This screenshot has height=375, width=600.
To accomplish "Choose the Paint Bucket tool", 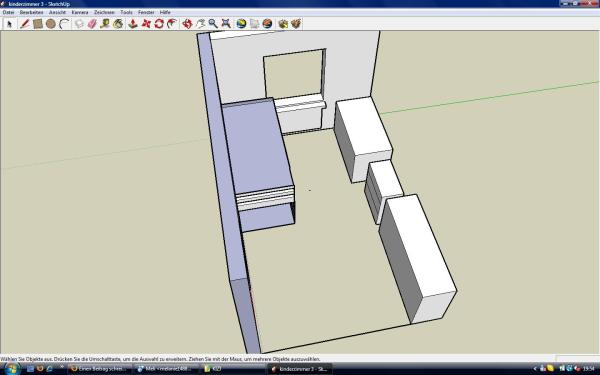I will point(118,24).
